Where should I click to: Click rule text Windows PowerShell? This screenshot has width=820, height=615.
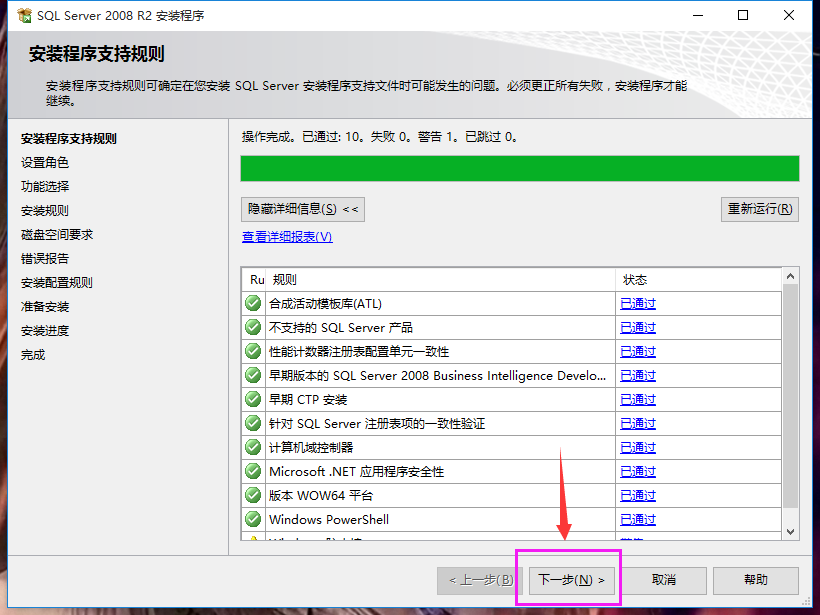pos(329,520)
